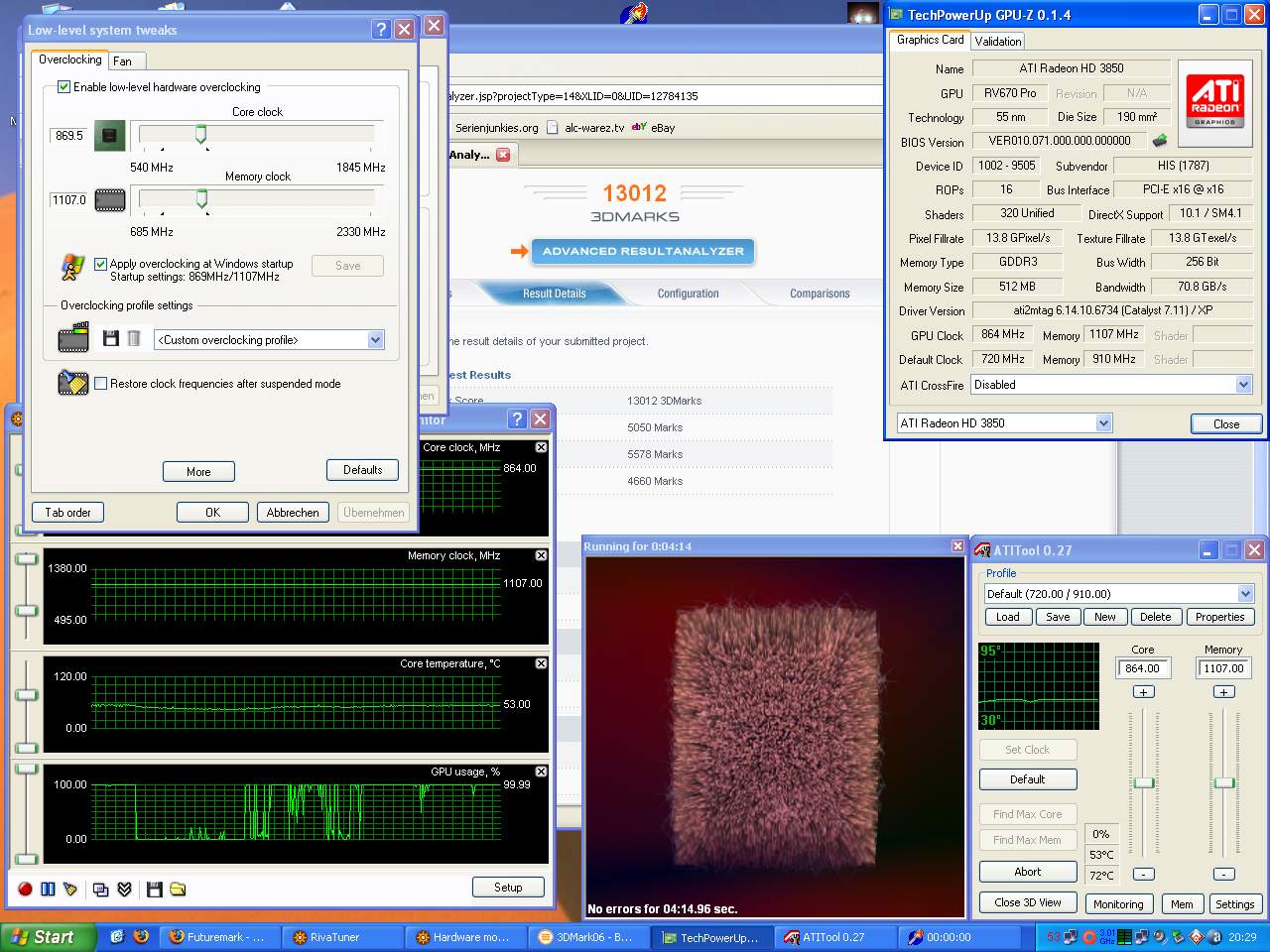The image size is (1270, 952).
Task: Disable low-level hardware overclocking checkbox
Action: [64, 87]
